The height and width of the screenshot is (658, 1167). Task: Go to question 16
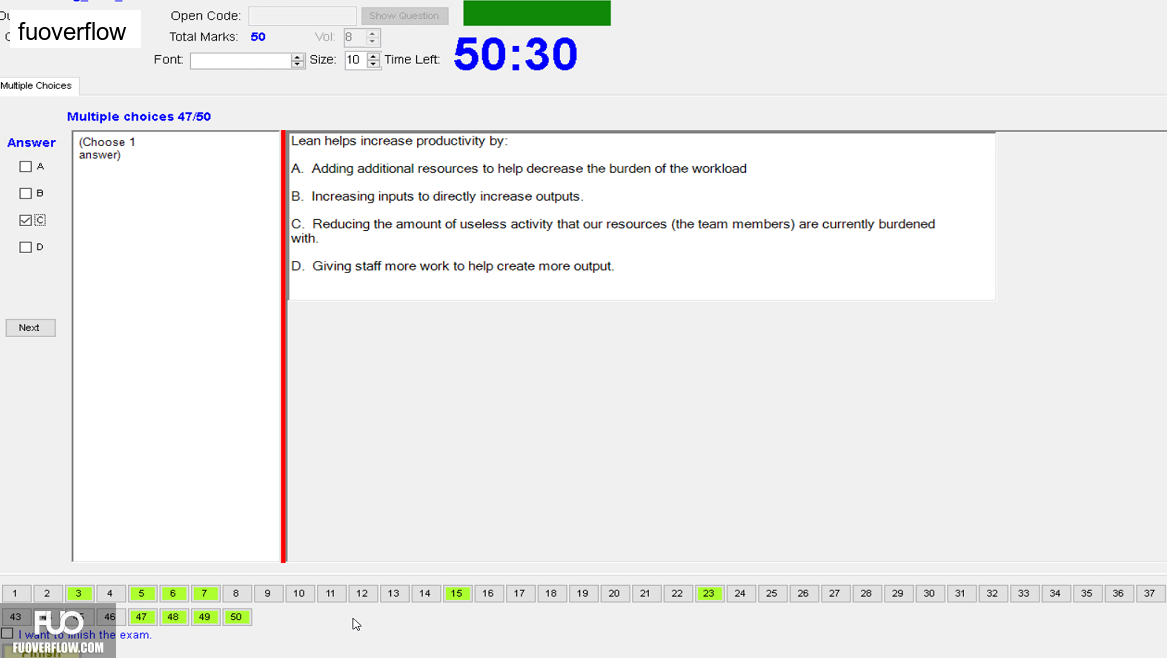488,593
